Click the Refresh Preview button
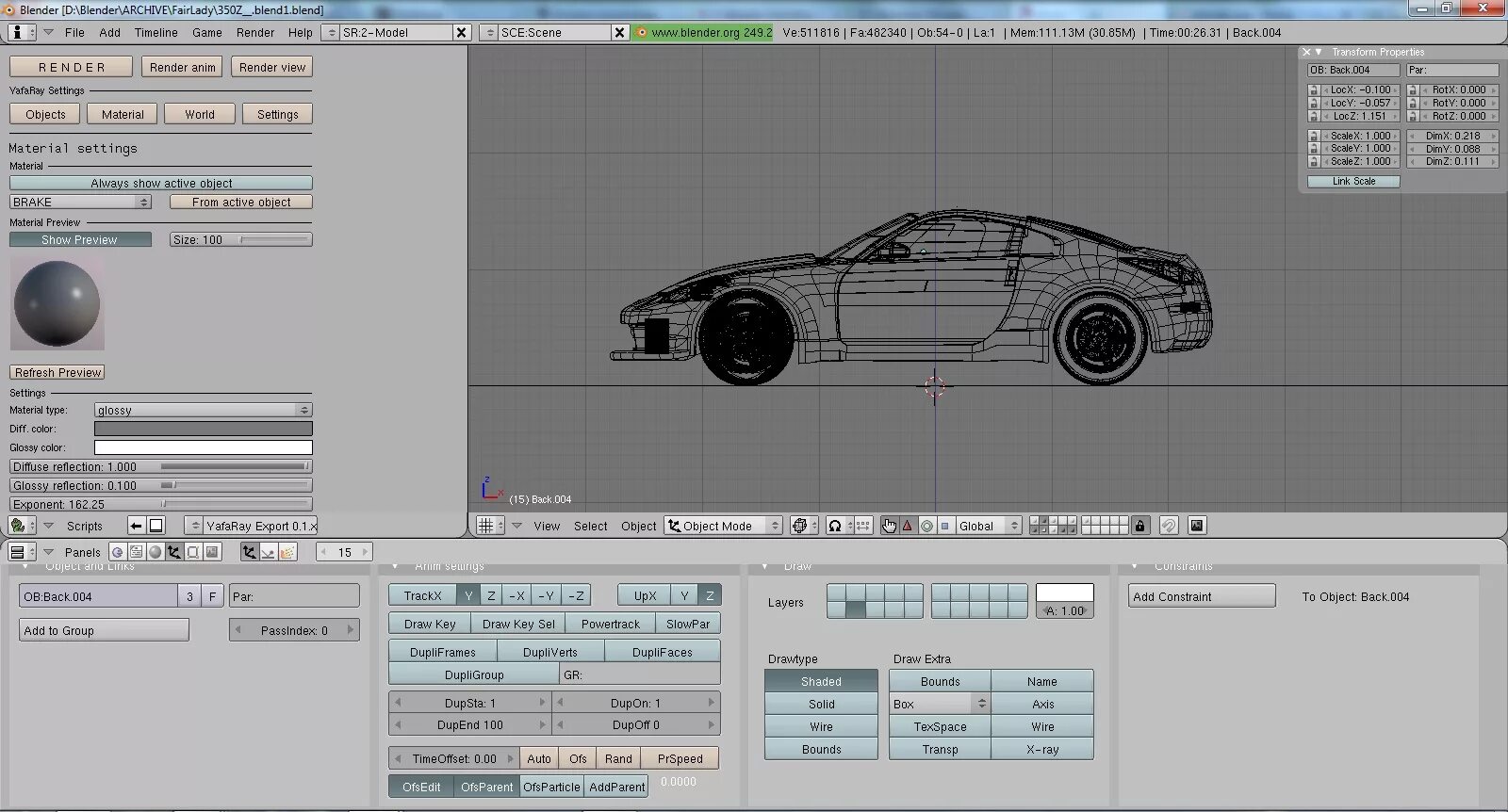The height and width of the screenshot is (812, 1508). click(x=57, y=372)
